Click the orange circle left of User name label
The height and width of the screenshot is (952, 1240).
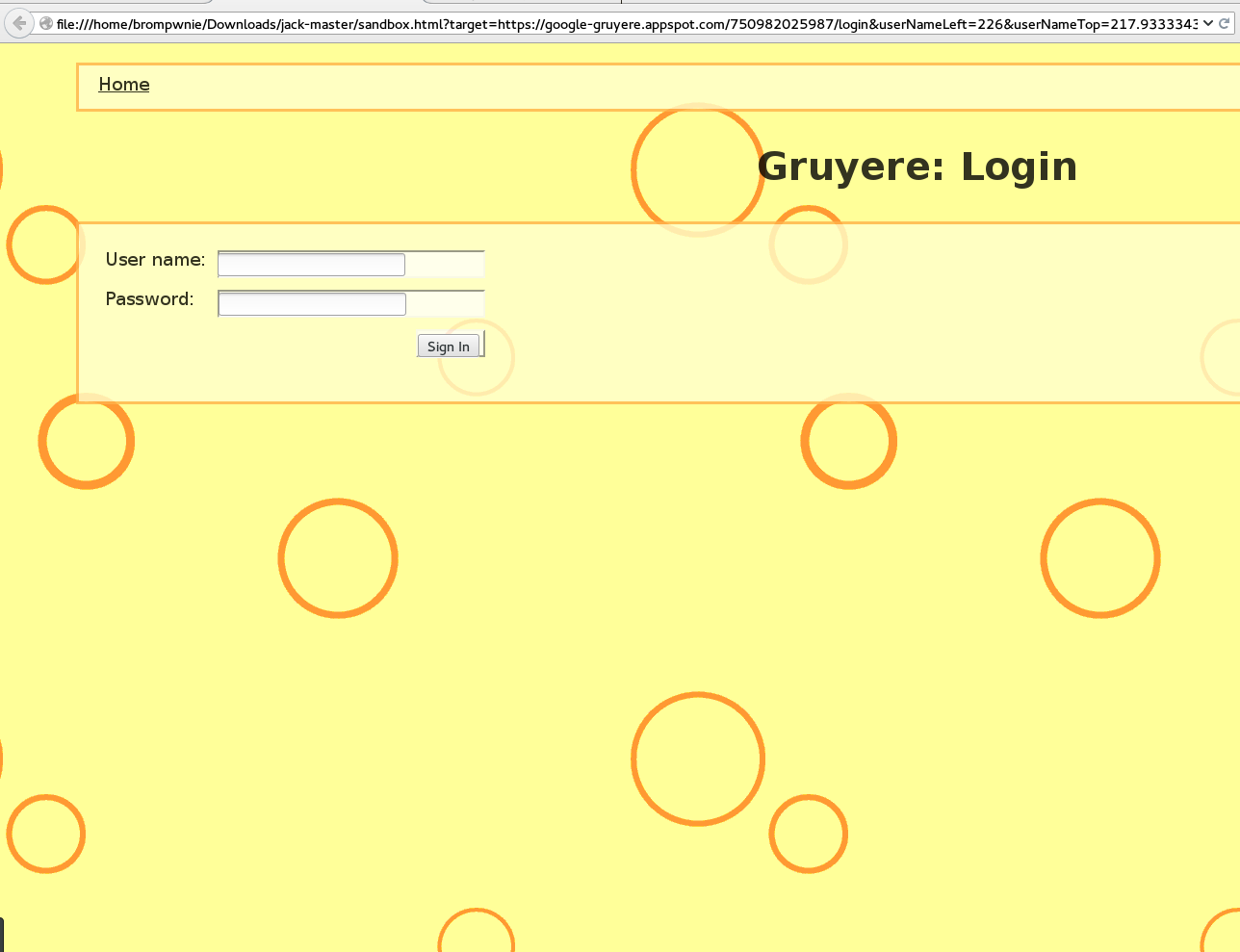point(45,244)
